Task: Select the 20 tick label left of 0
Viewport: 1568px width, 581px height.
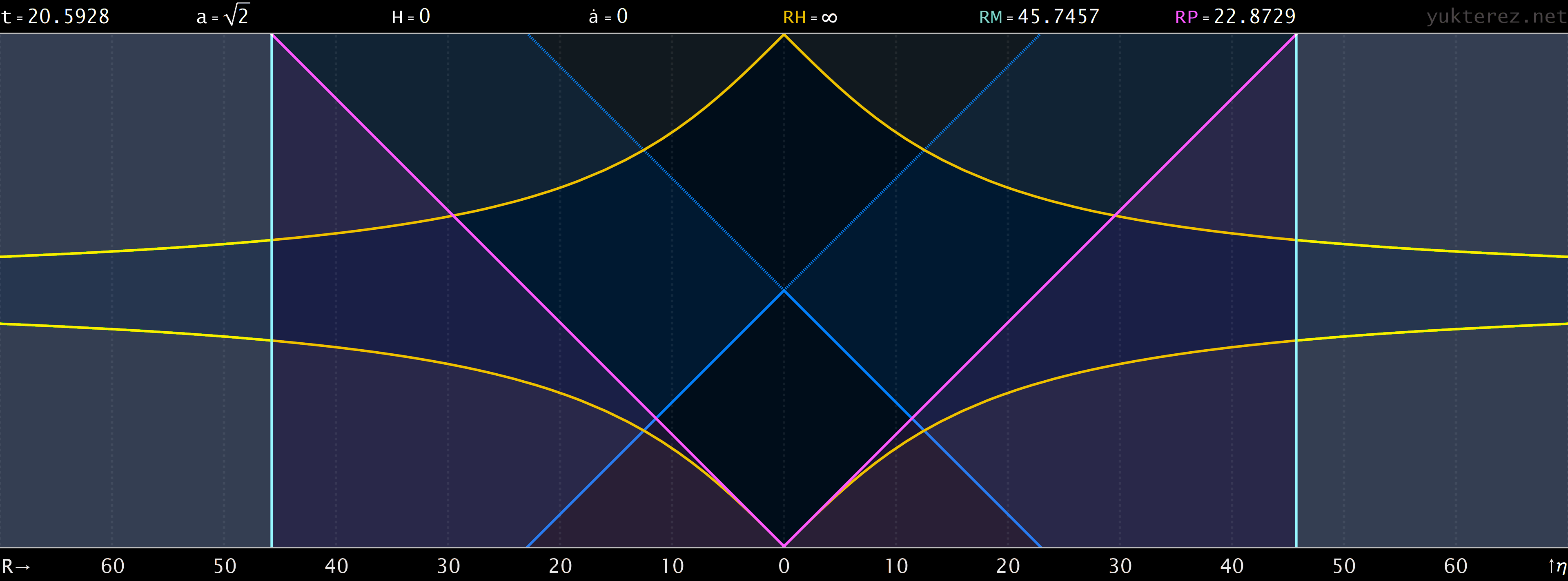Action: [x=561, y=566]
